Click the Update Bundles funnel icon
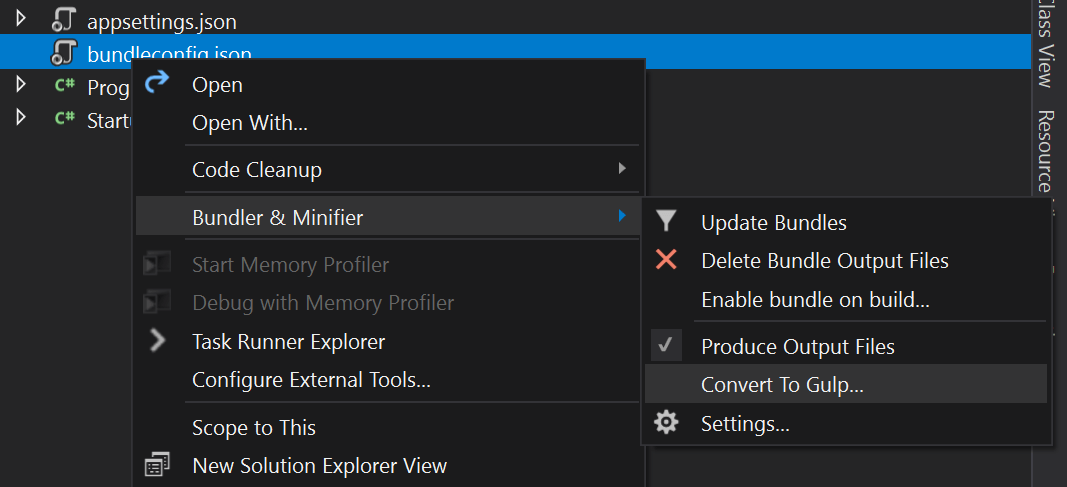Image resolution: width=1067 pixels, height=487 pixels. pyautogui.click(x=666, y=222)
